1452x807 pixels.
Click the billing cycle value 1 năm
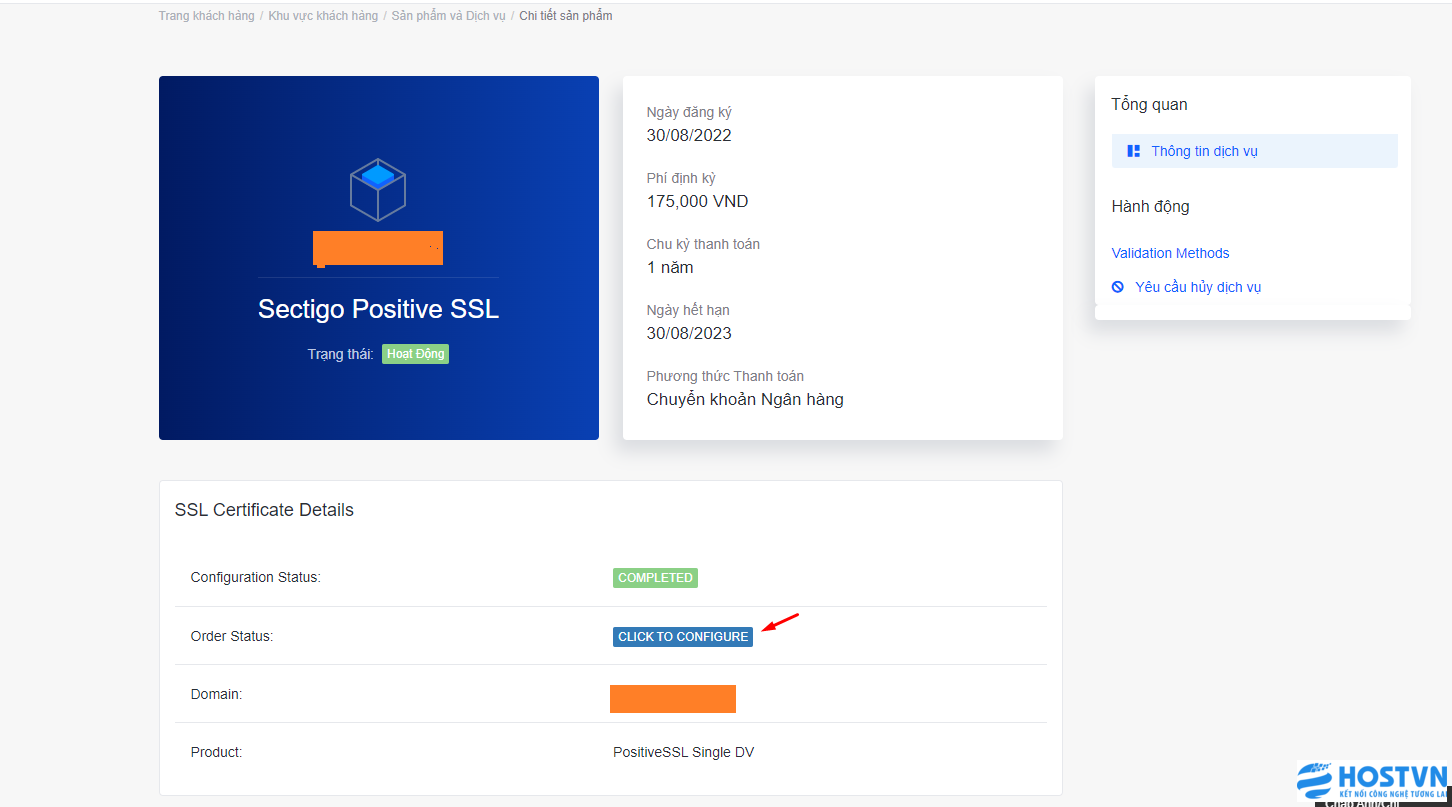[x=670, y=267]
